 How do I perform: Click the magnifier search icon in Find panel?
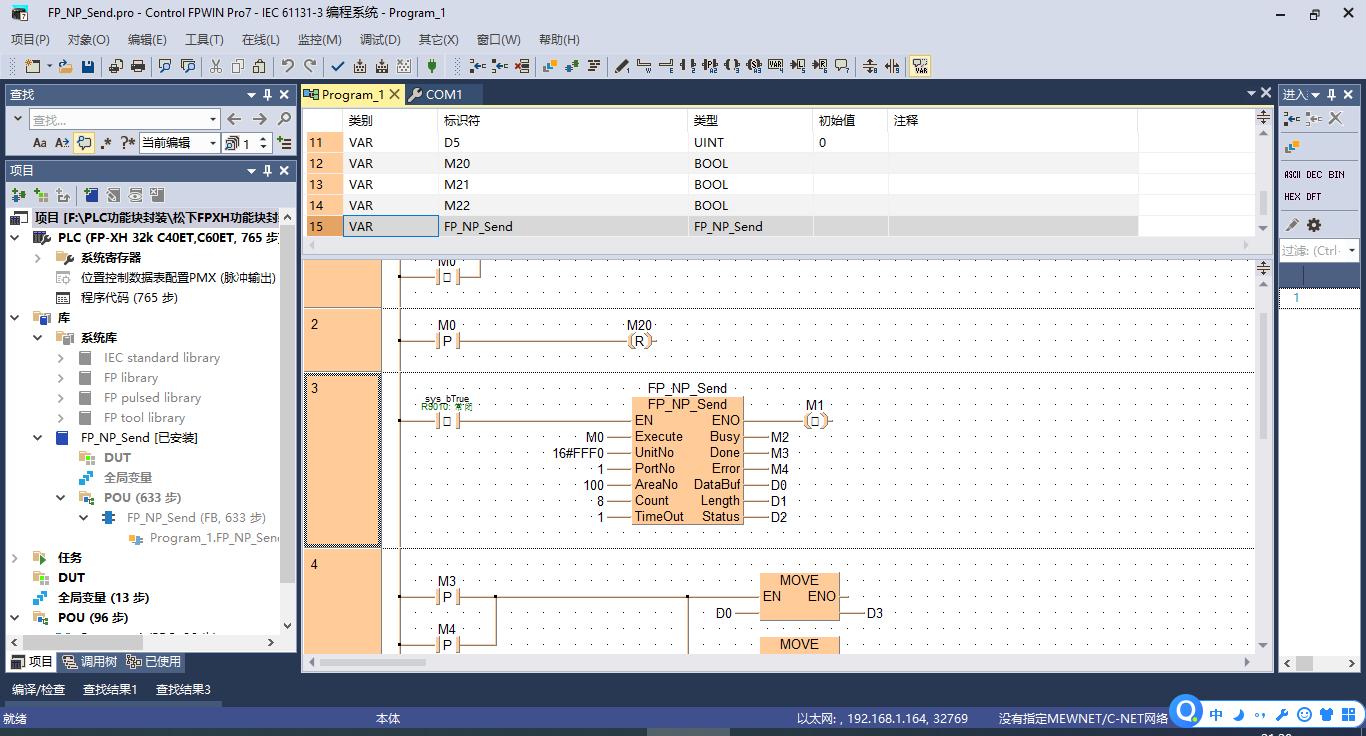coord(284,119)
